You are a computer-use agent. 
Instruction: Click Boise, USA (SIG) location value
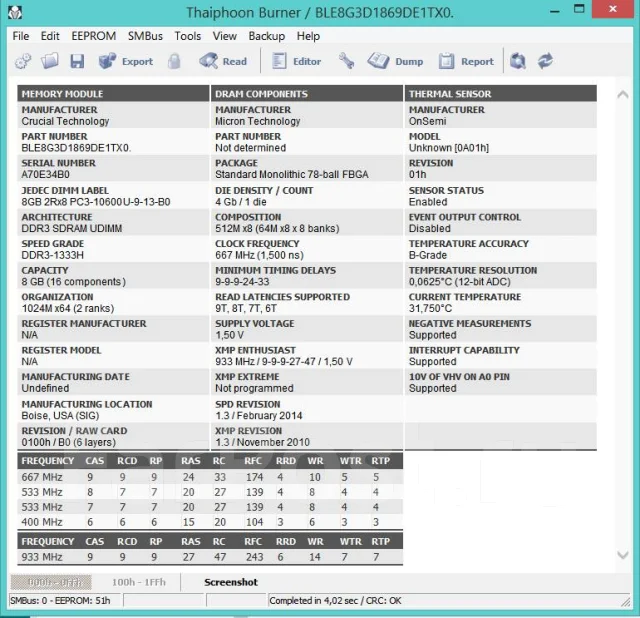tap(60, 416)
